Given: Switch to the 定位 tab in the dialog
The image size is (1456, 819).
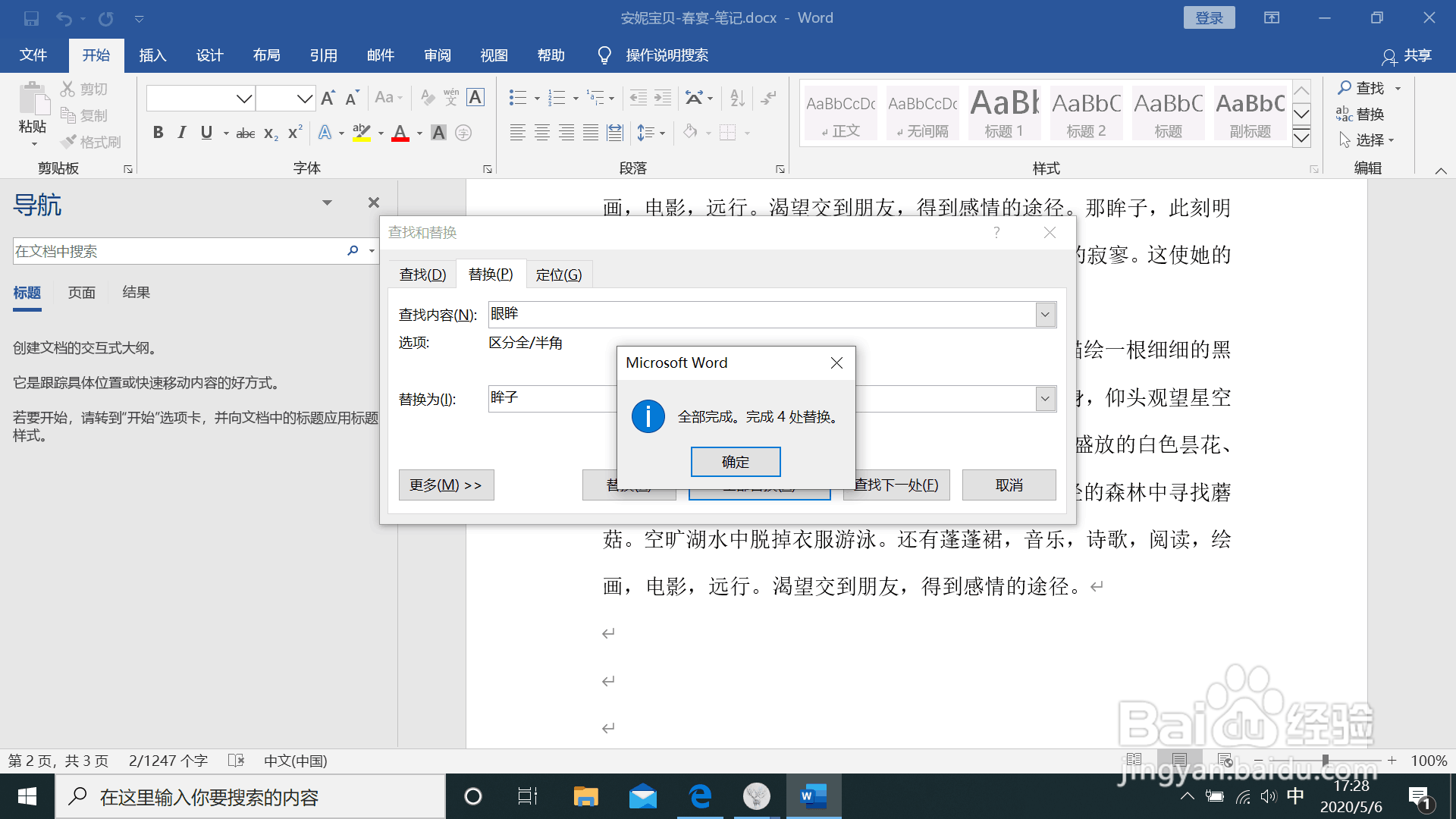Looking at the screenshot, I should point(559,274).
